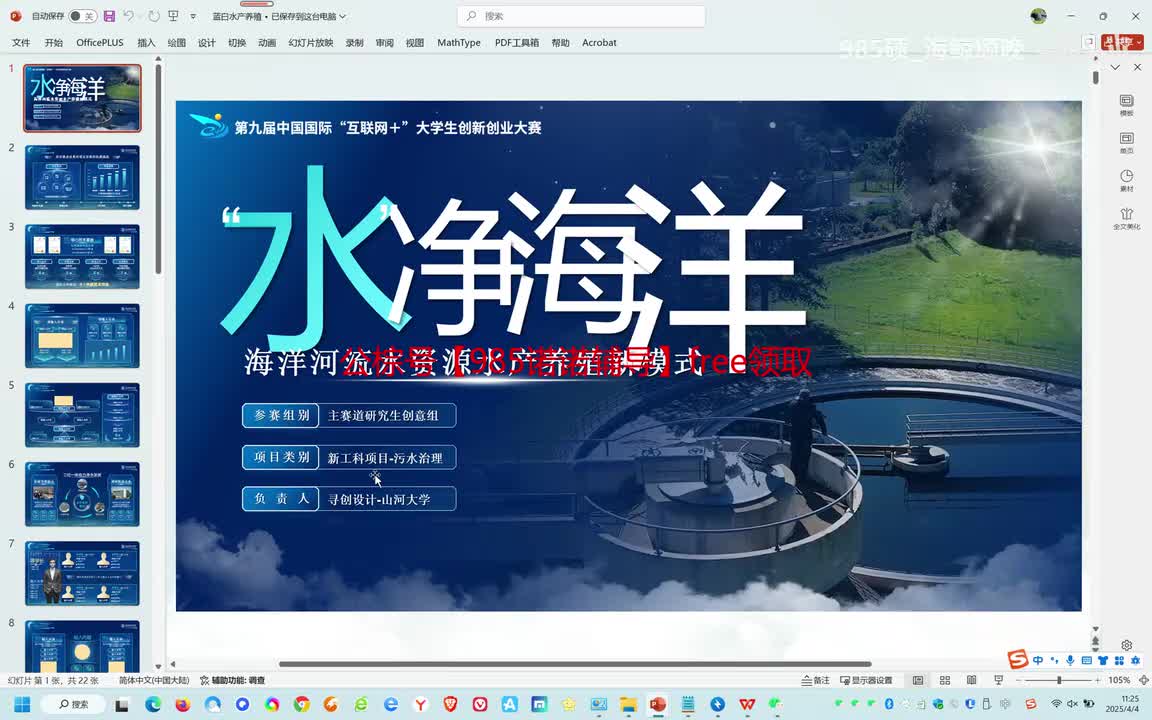Image resolution: width=1152 pixels, height=720 pixels.
Task: Open the 模板 templates side panel icon
Action: [x=1126, y=105]
